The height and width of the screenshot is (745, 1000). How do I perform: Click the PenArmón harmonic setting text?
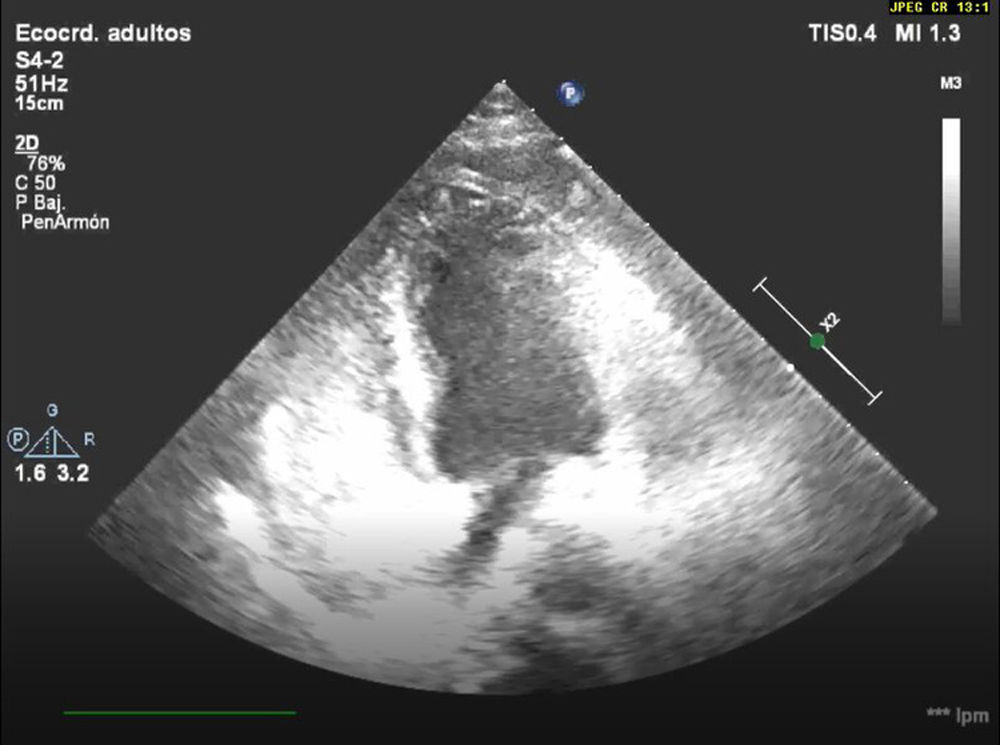(65, 223)
